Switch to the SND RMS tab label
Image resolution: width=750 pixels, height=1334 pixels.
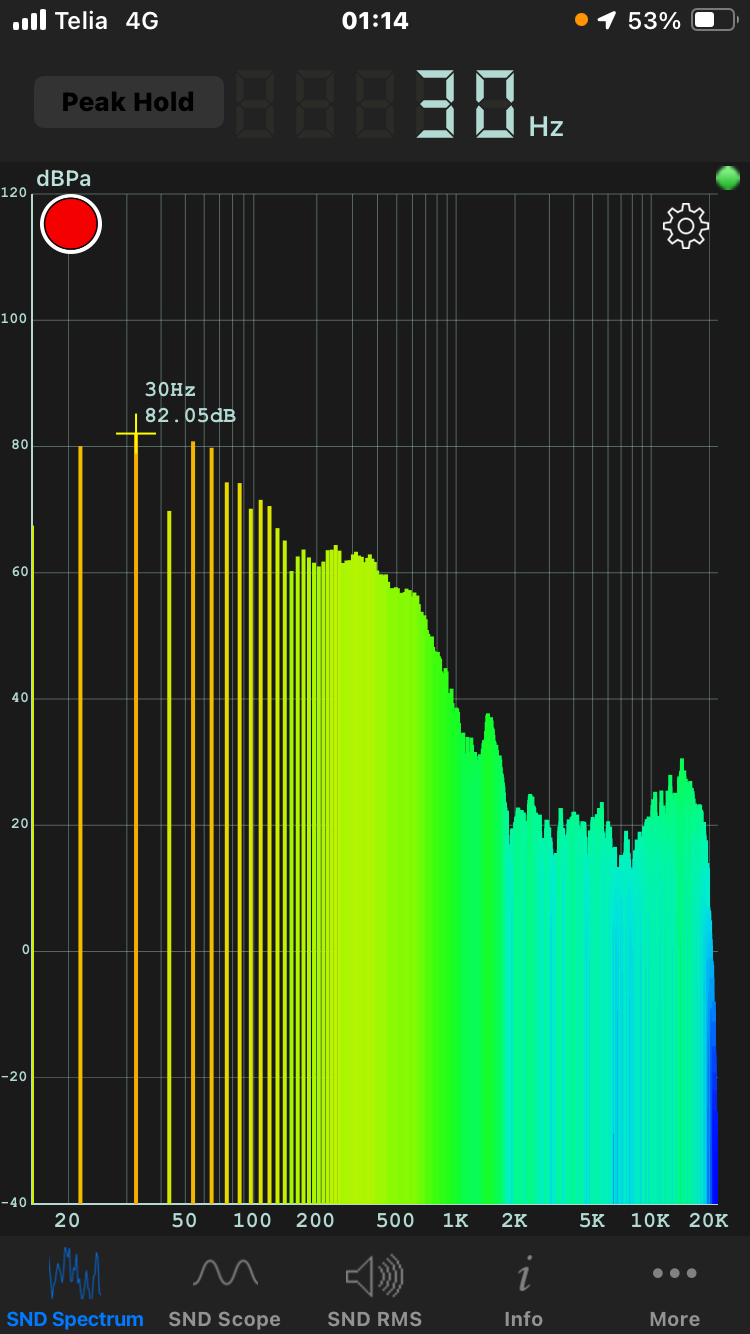point(375,1319)
